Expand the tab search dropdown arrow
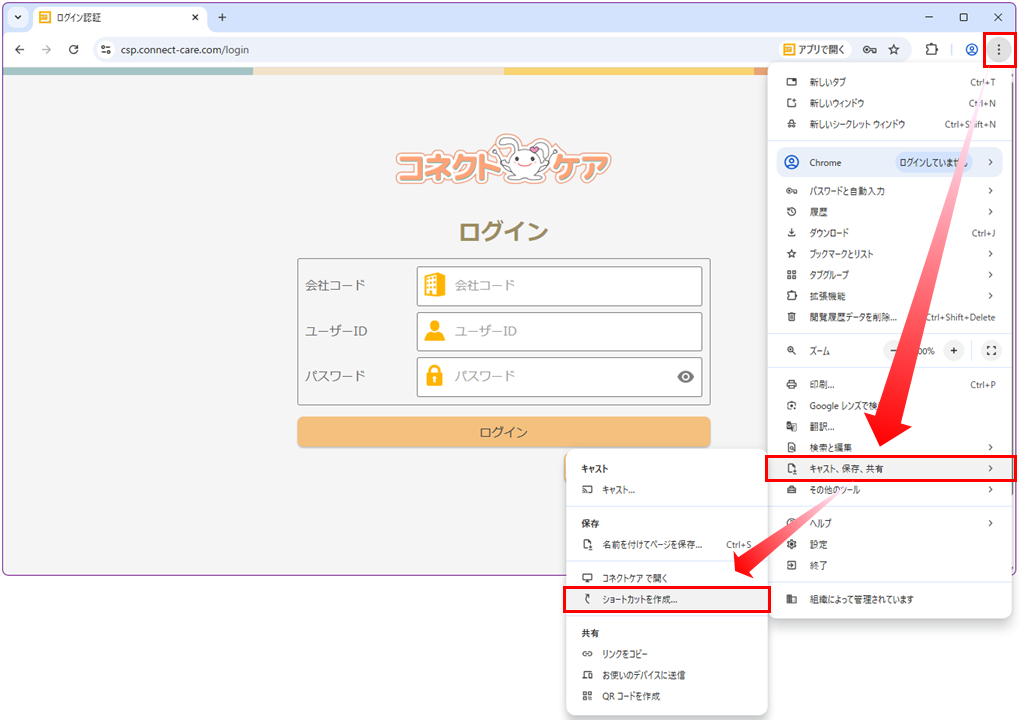The width and height of the screenshot is (1020, 720). pyautogui.click(x=18, y=17)
